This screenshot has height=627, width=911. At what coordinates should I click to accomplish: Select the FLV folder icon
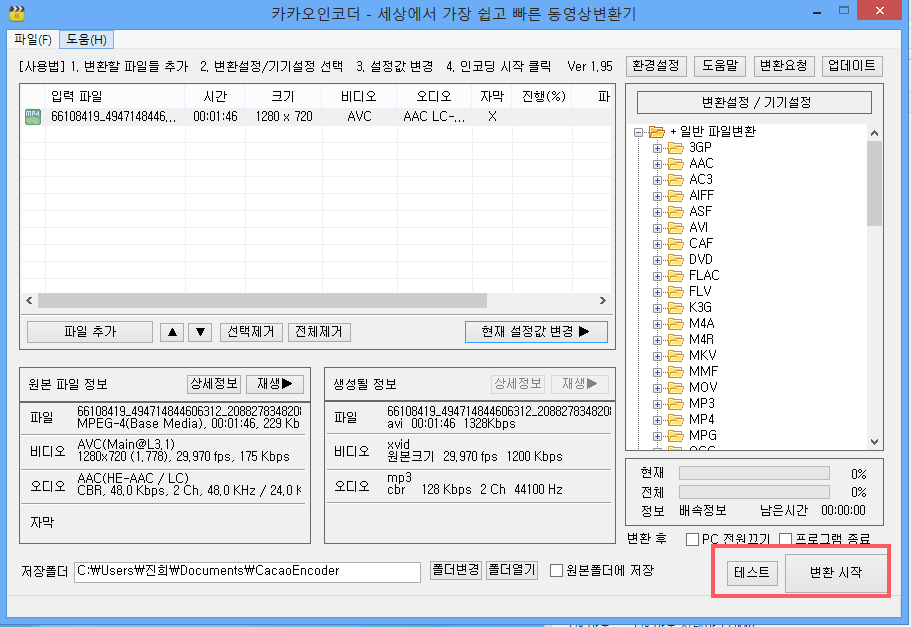pos(675,292)
